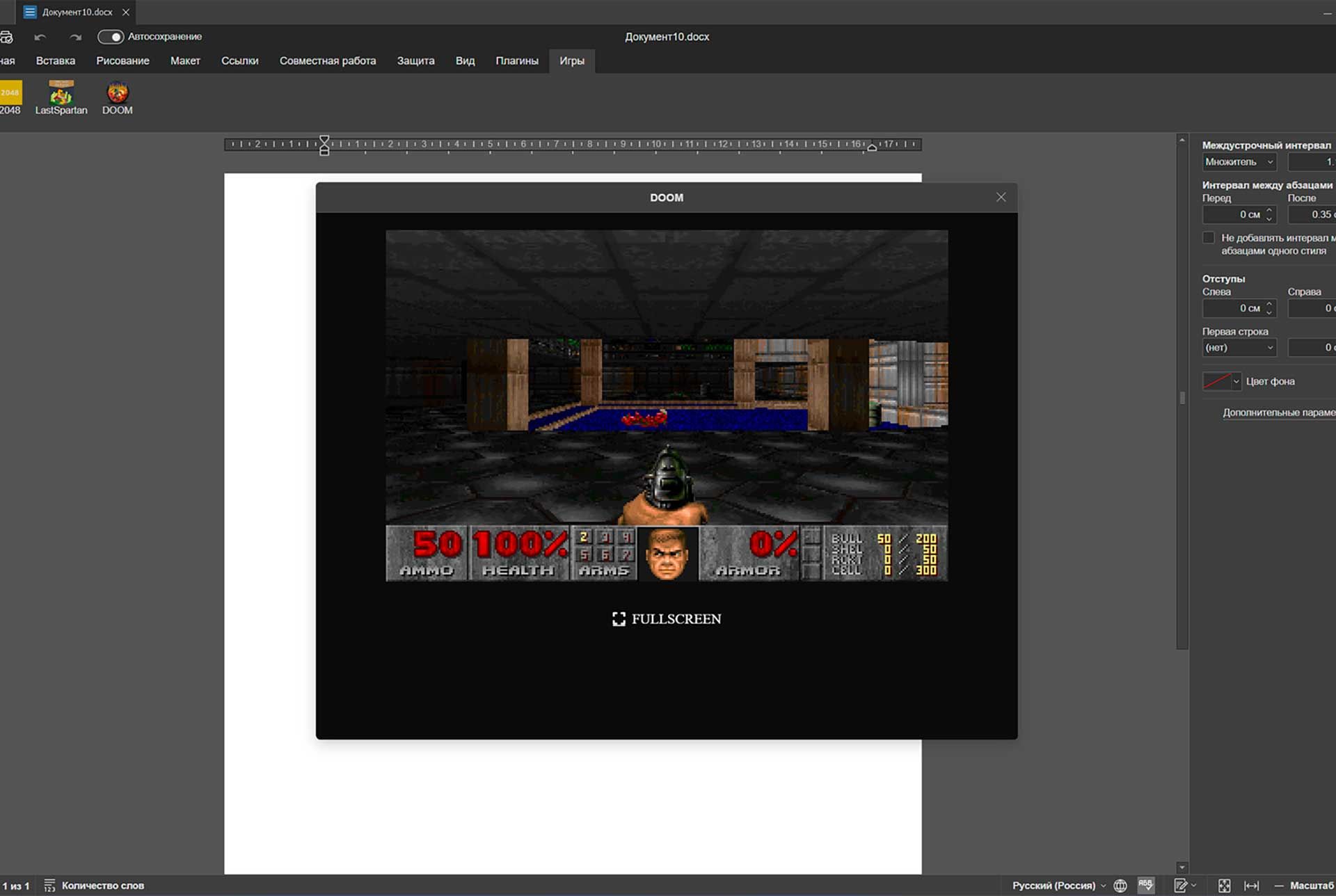Click the FULLSCREEN button in the DOOM window

coord(666,618)
